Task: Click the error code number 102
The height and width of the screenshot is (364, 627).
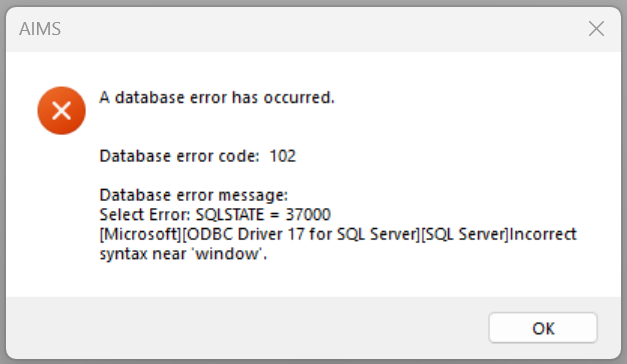Action: tap(283, 156)
